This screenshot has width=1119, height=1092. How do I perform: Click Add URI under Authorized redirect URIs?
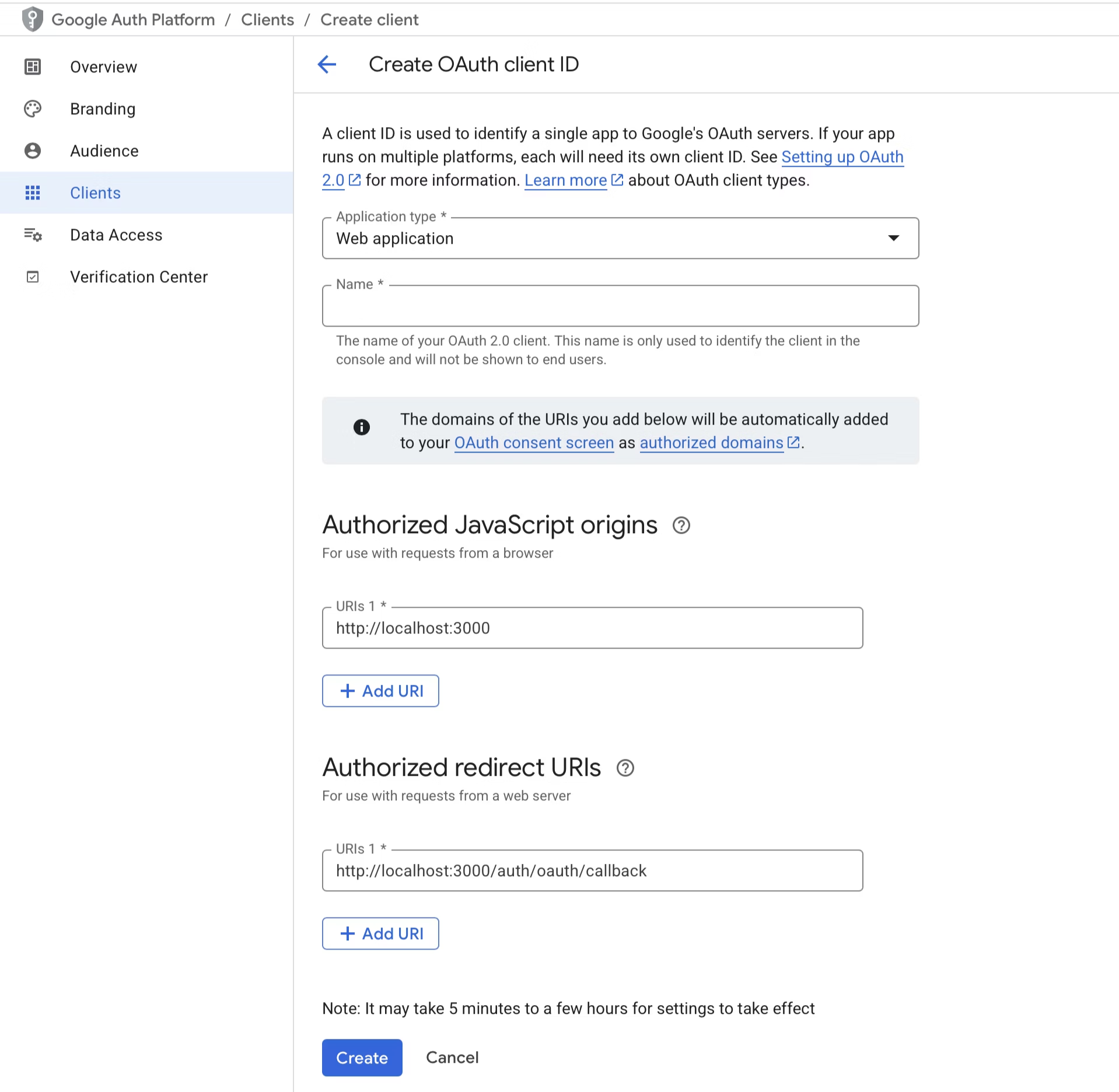[x=380, y=933]
